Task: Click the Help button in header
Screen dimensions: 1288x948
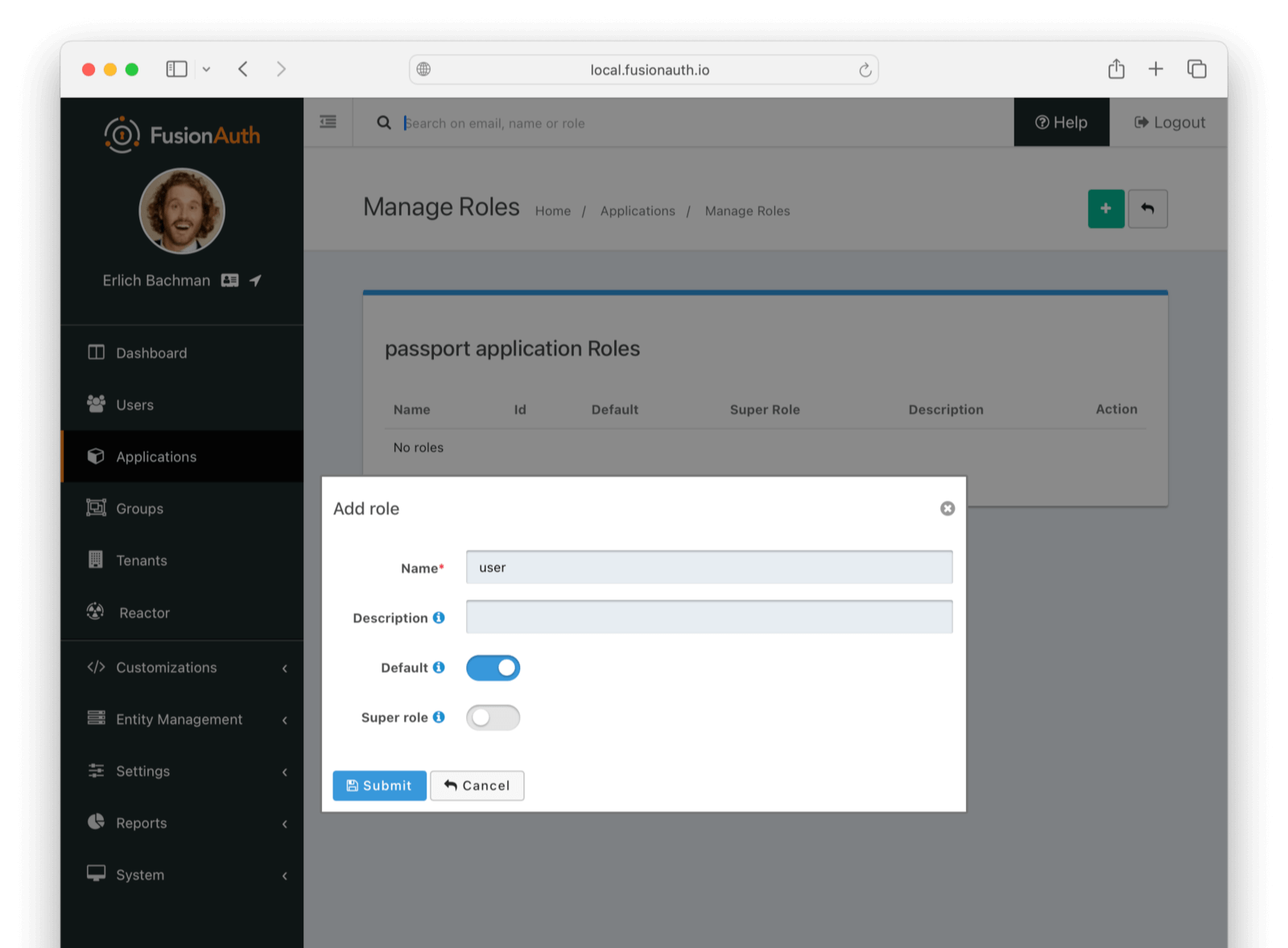Action: [x=1061, y=122]
